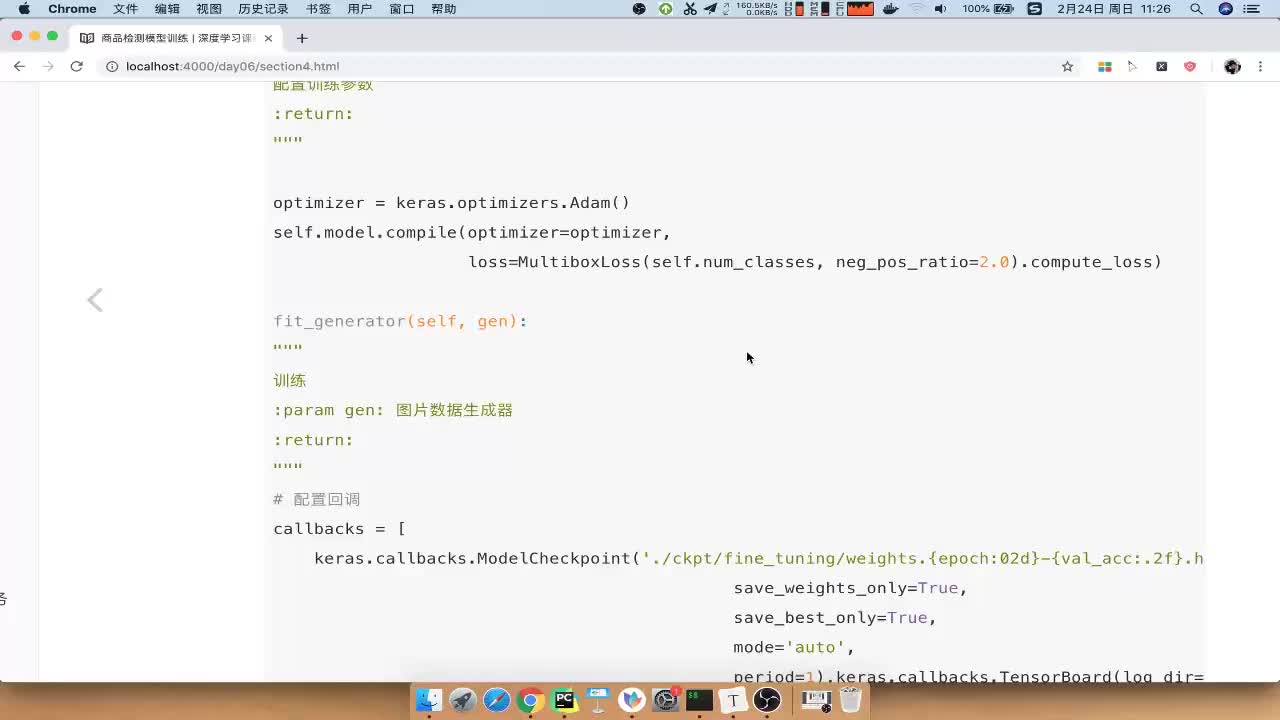
Task: Open the 用户 menu
Action: (x=359, y=9)
